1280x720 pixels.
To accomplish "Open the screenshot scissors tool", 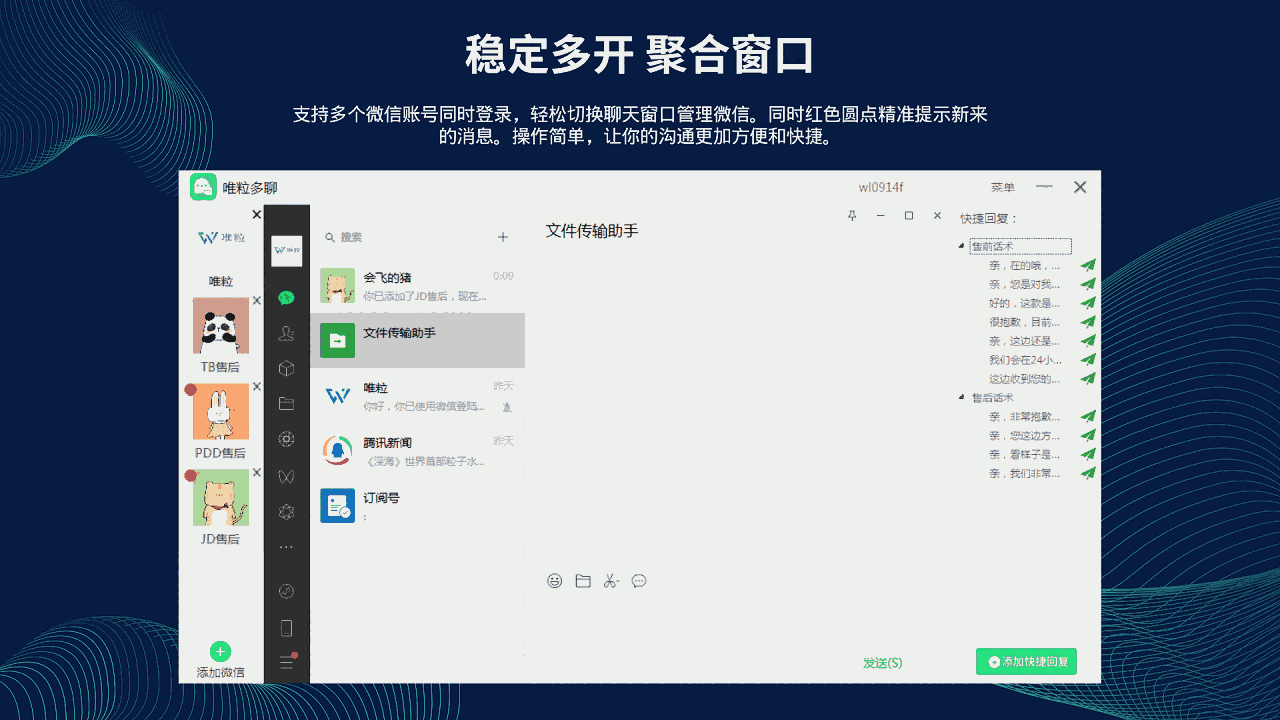I will (611, 580).
